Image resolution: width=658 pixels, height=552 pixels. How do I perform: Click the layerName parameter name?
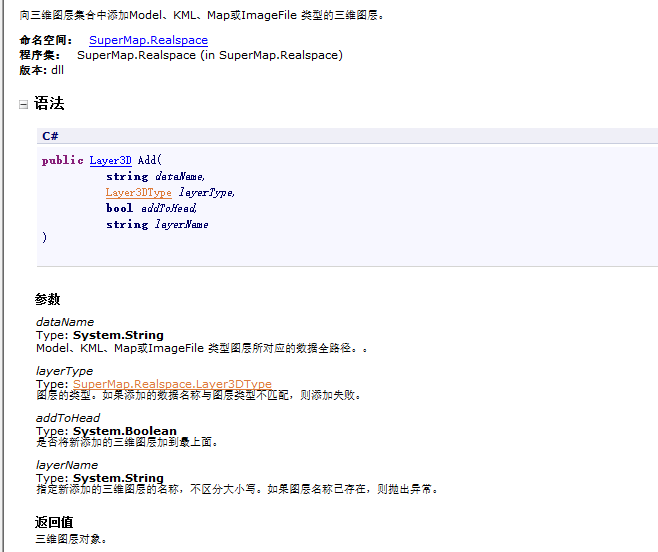(67, 465)
